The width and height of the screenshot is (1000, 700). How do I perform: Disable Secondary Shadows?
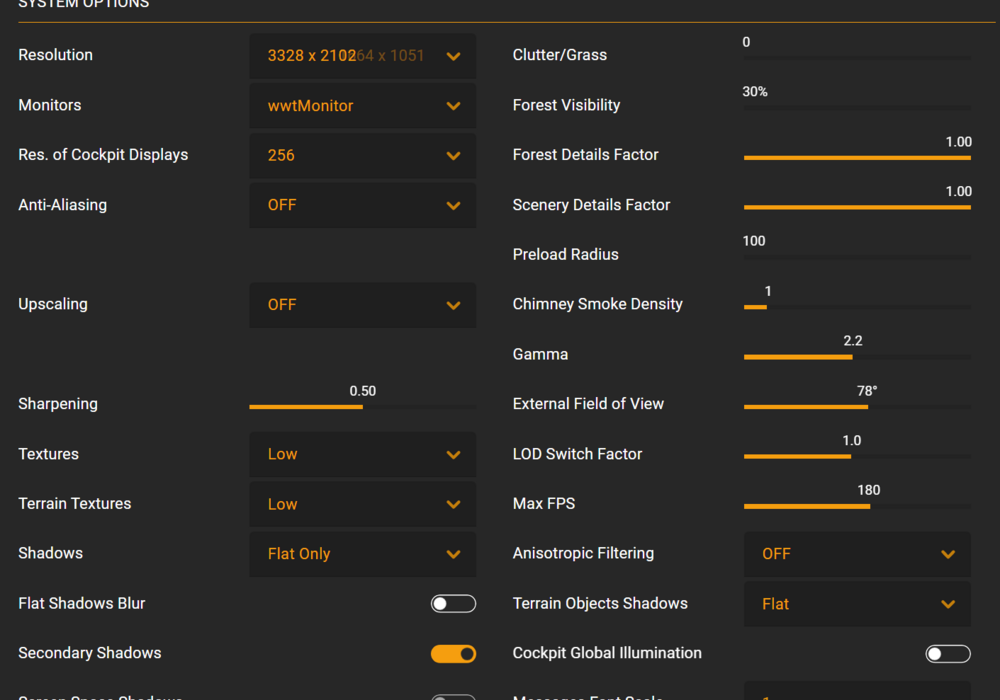453,653
